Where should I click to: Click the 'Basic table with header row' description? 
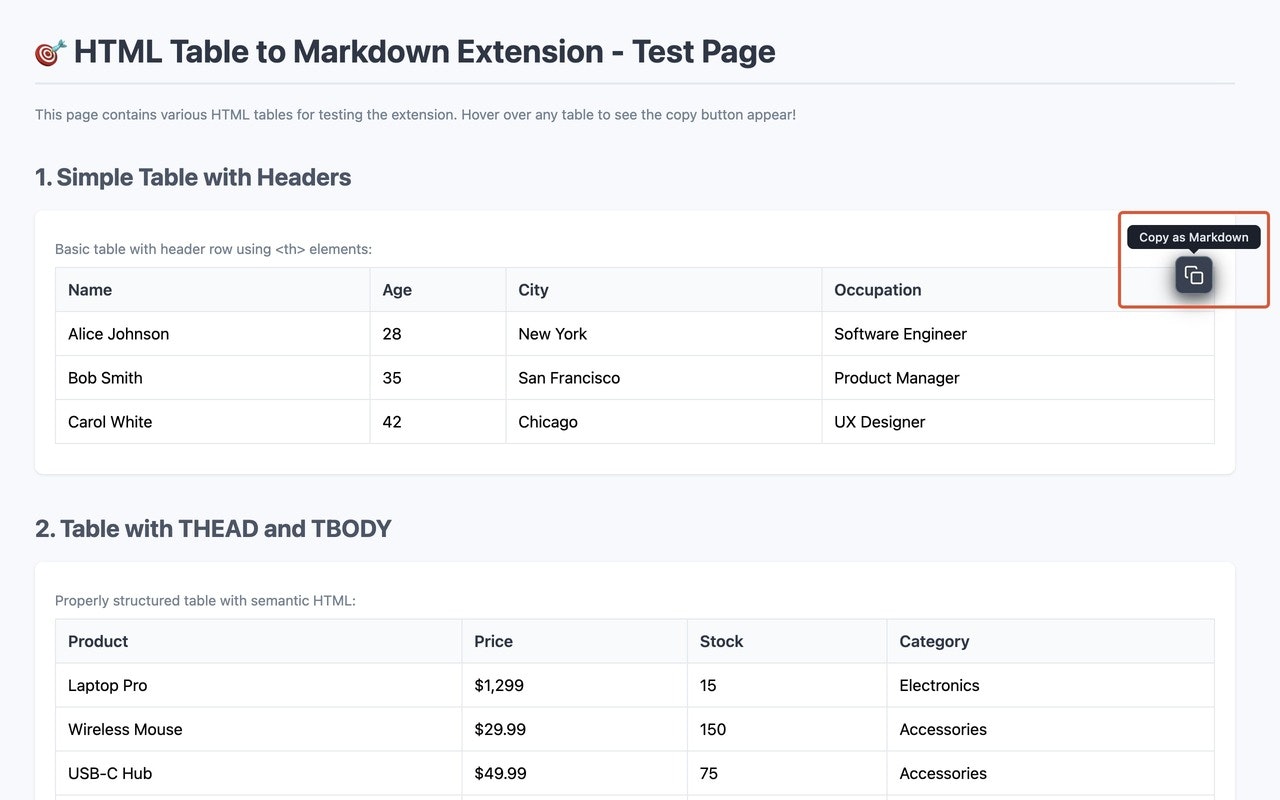click(x=213, y=249)
